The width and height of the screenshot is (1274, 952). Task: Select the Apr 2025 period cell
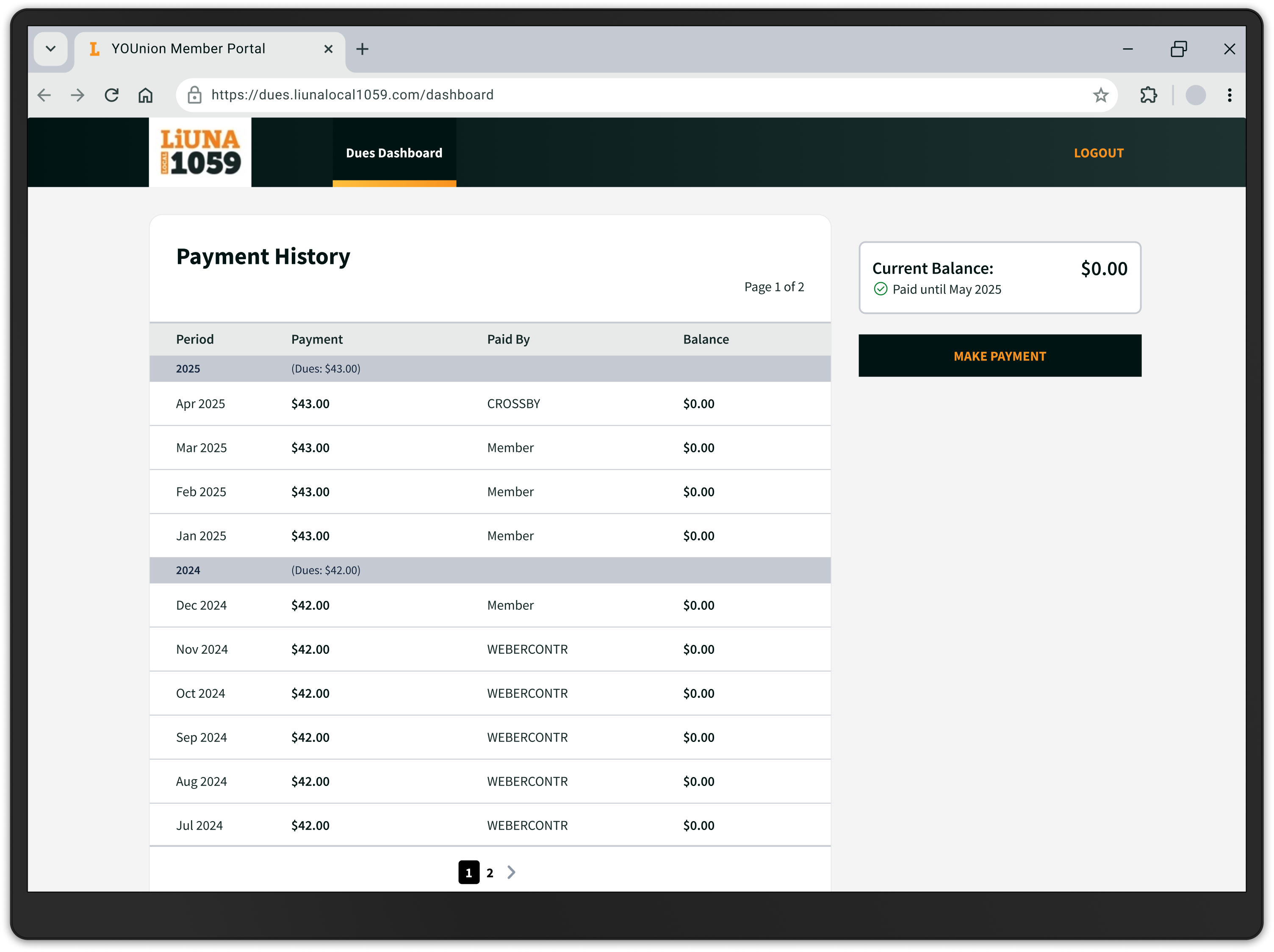200,404
